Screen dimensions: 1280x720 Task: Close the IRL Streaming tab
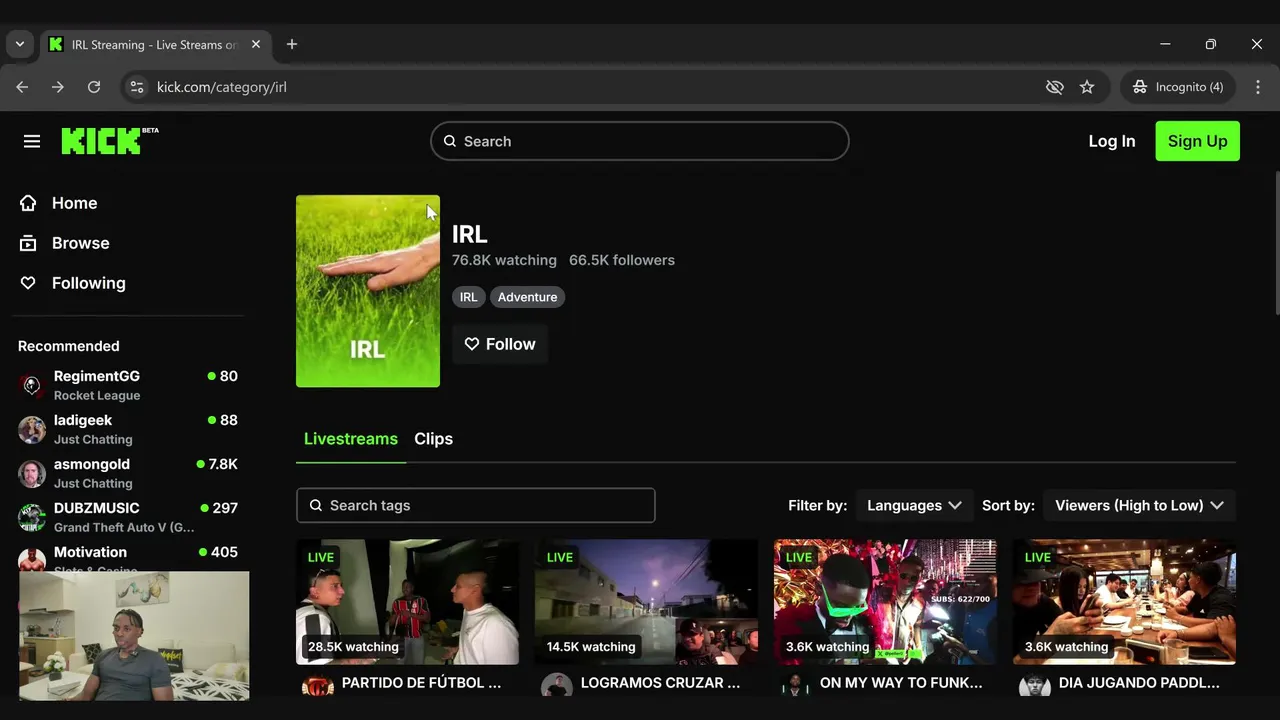tap(256, 44)
